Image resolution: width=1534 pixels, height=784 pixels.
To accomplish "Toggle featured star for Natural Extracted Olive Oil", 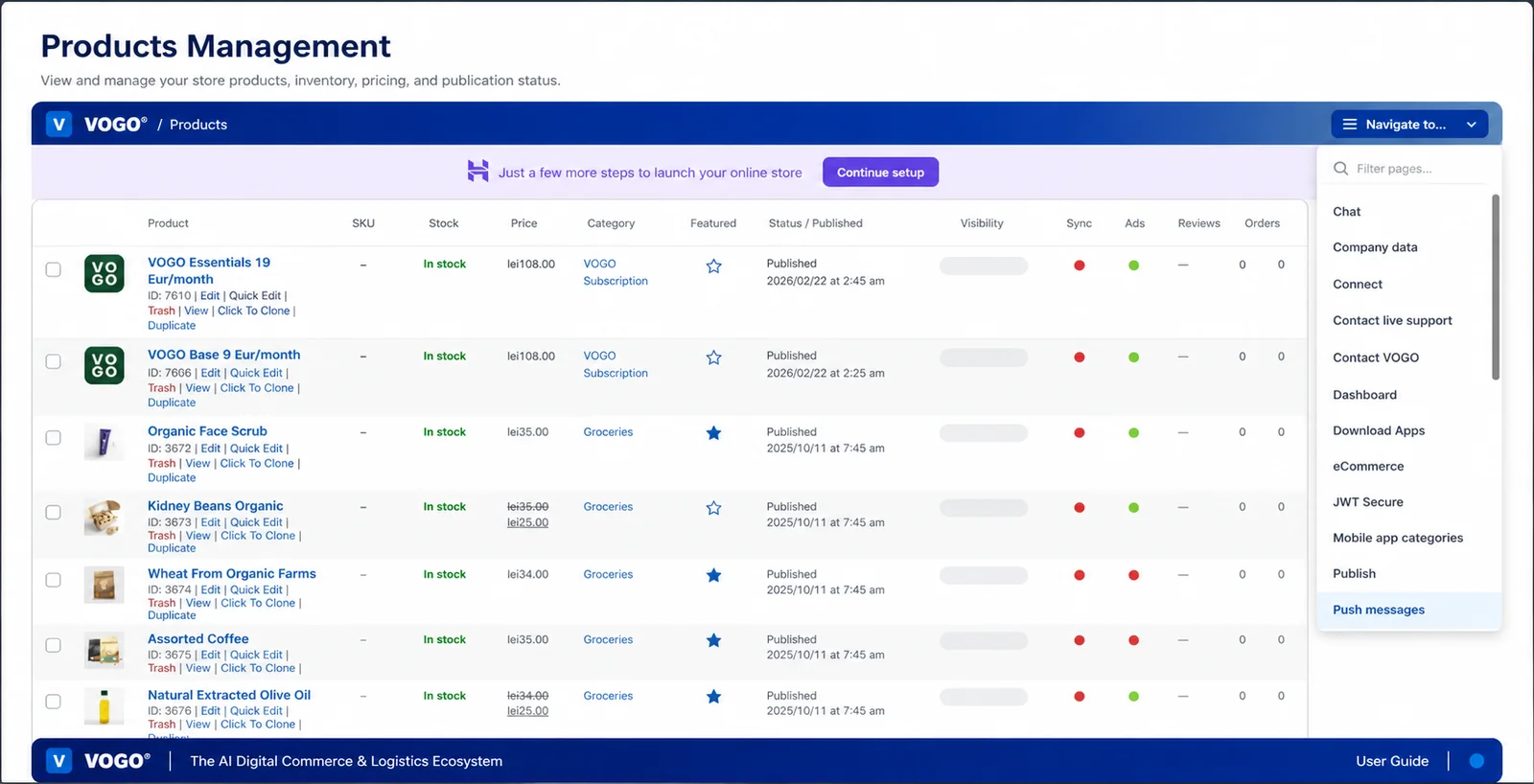I will pos(713,697).
